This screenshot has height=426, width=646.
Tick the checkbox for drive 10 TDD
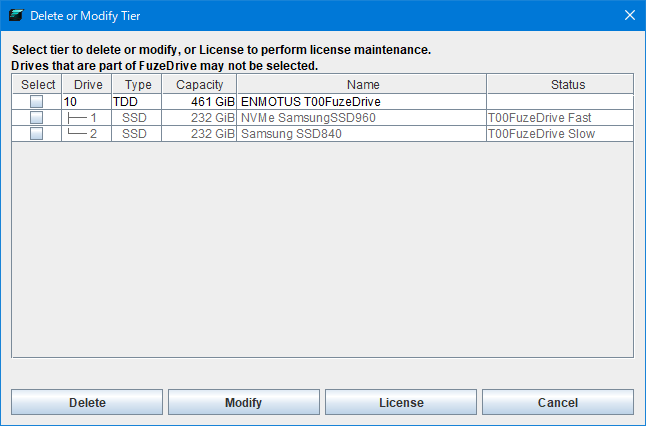coord(36,101)
